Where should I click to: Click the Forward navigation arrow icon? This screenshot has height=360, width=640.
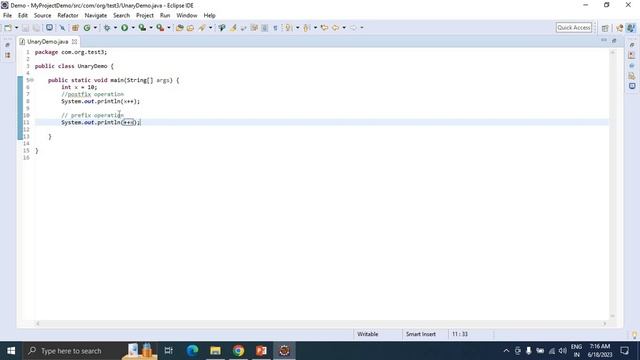353,28
